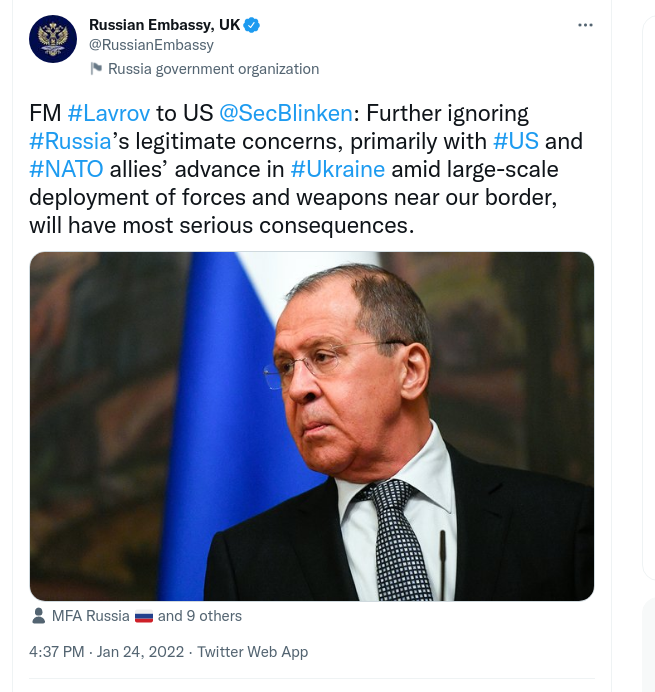Open the #NATO hashtag
Screen dimensions: 655x692
coord(66,169)
